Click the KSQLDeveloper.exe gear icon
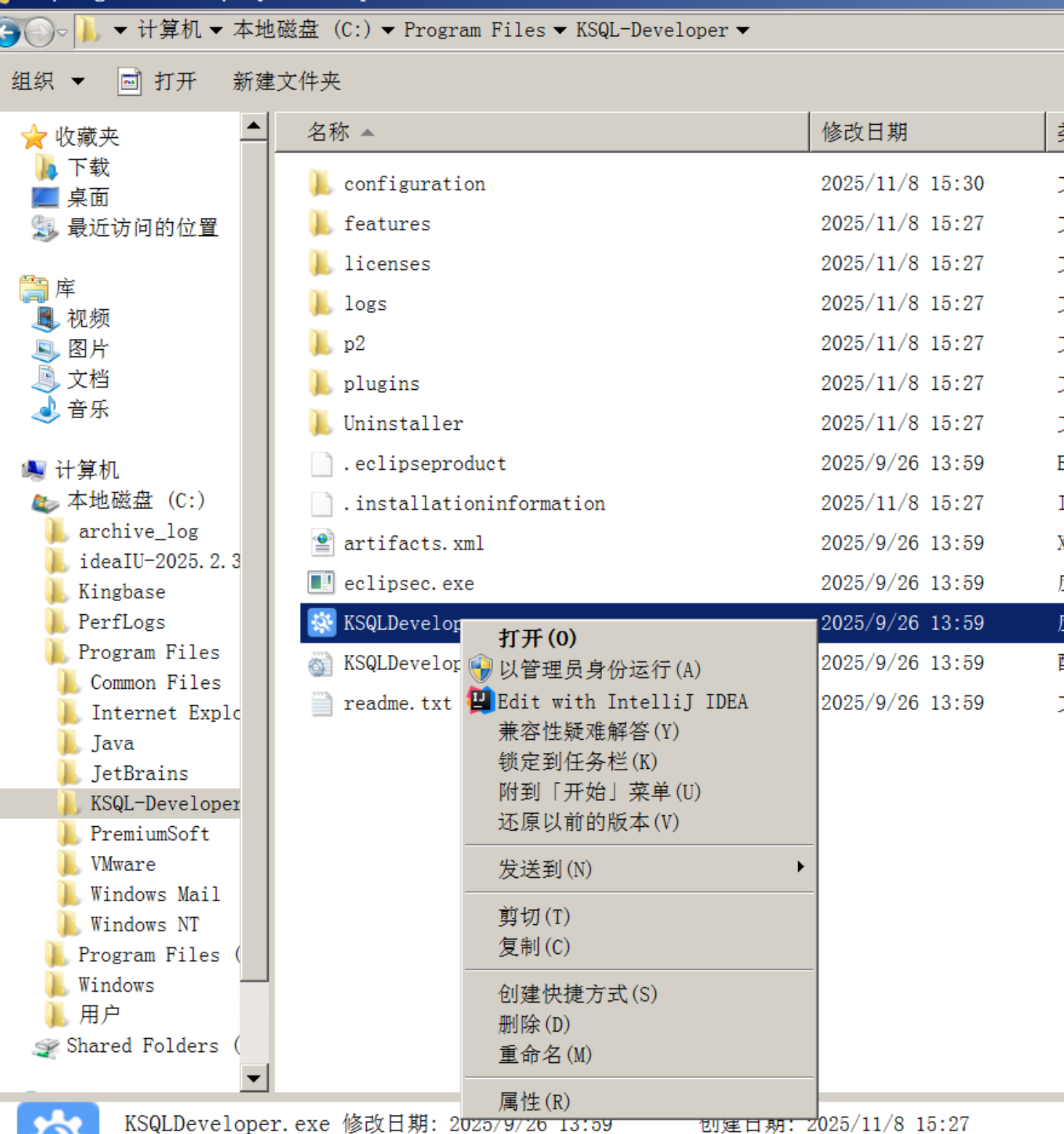The height and width of the screenshot is (1134, 1064). [x=320, y=623]
